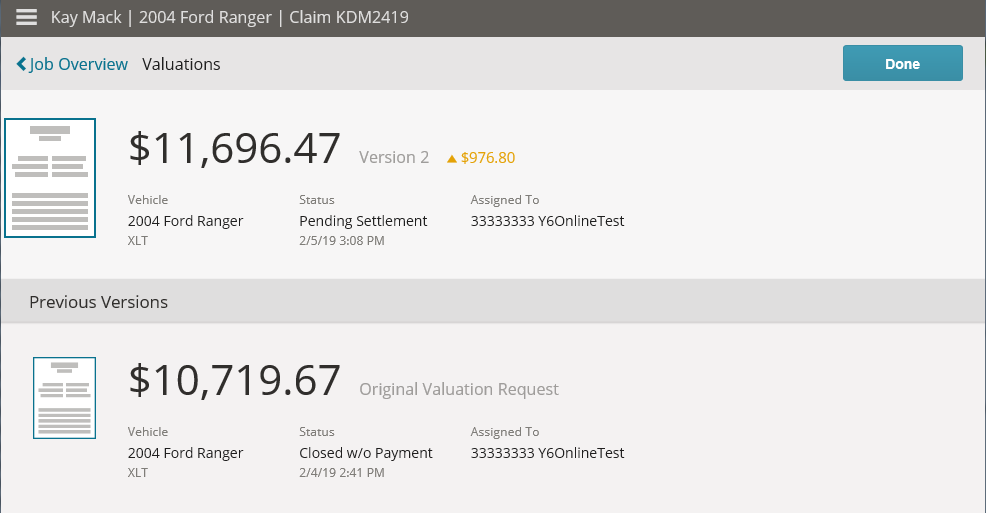Click the claim title in header bar
The width and height of the screenshot is (986, 513).
[x=230, y=17]
